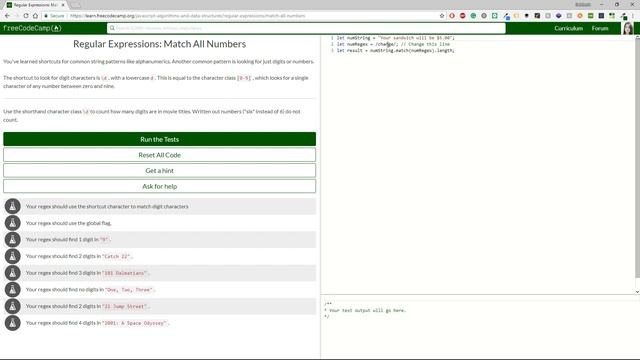Viewport: 640px width, 360px height.
Task: Click the browser back arrow
Action: click(8, 16)
